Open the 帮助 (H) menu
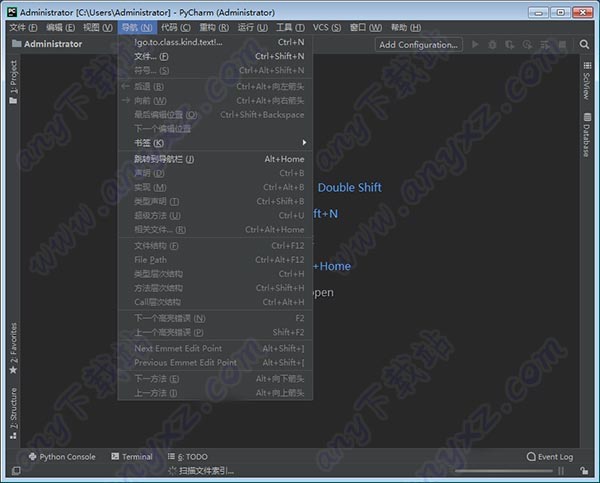The image size is (600, 483). 406,28
